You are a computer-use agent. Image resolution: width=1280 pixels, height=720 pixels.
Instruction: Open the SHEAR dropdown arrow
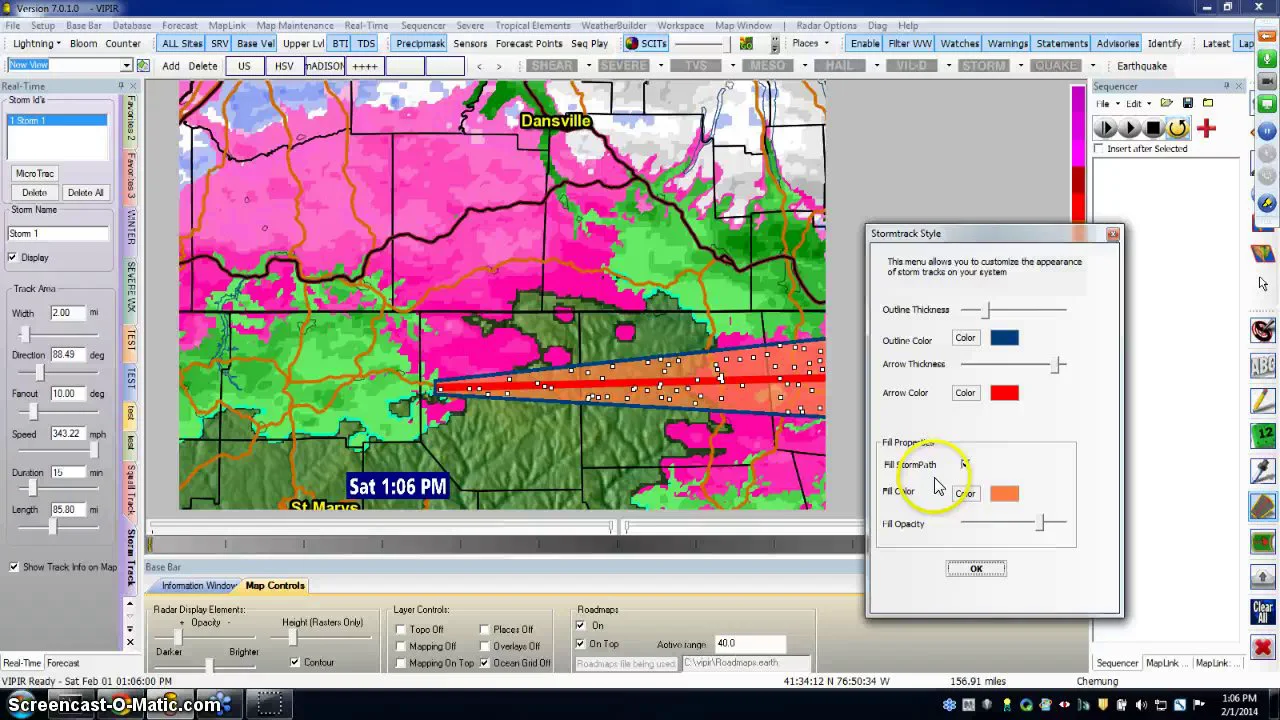point(589,66)
